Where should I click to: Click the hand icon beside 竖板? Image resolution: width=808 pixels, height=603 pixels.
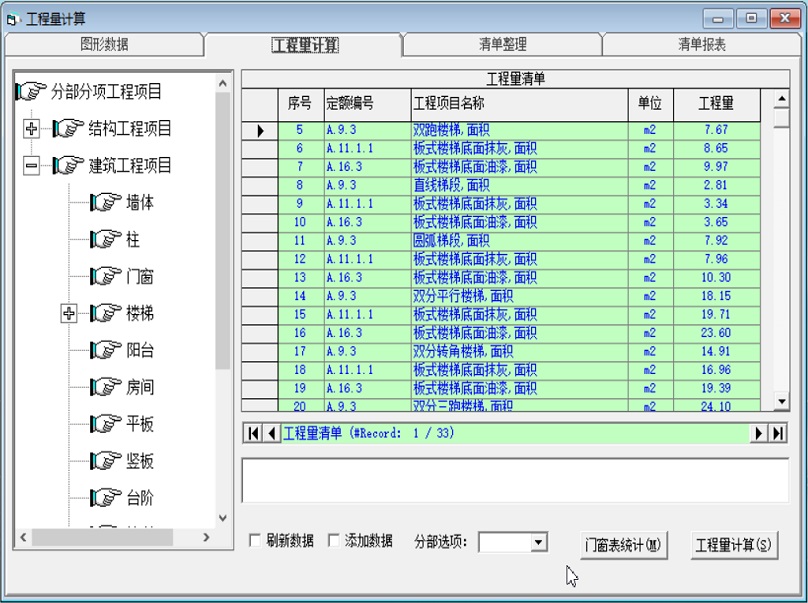106,461
